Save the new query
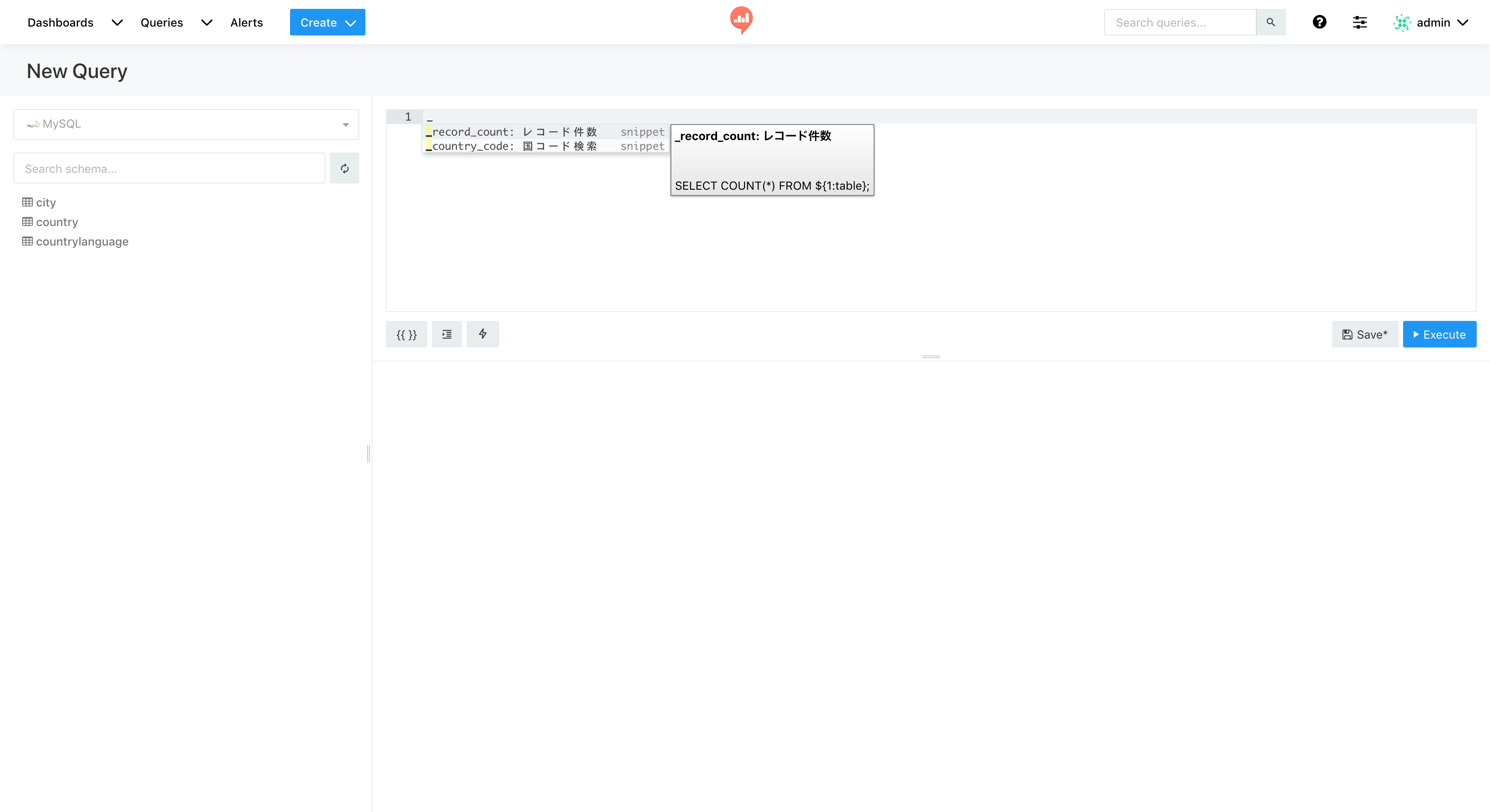Viewport: 1490px width, 812px height. point(1365,334)
